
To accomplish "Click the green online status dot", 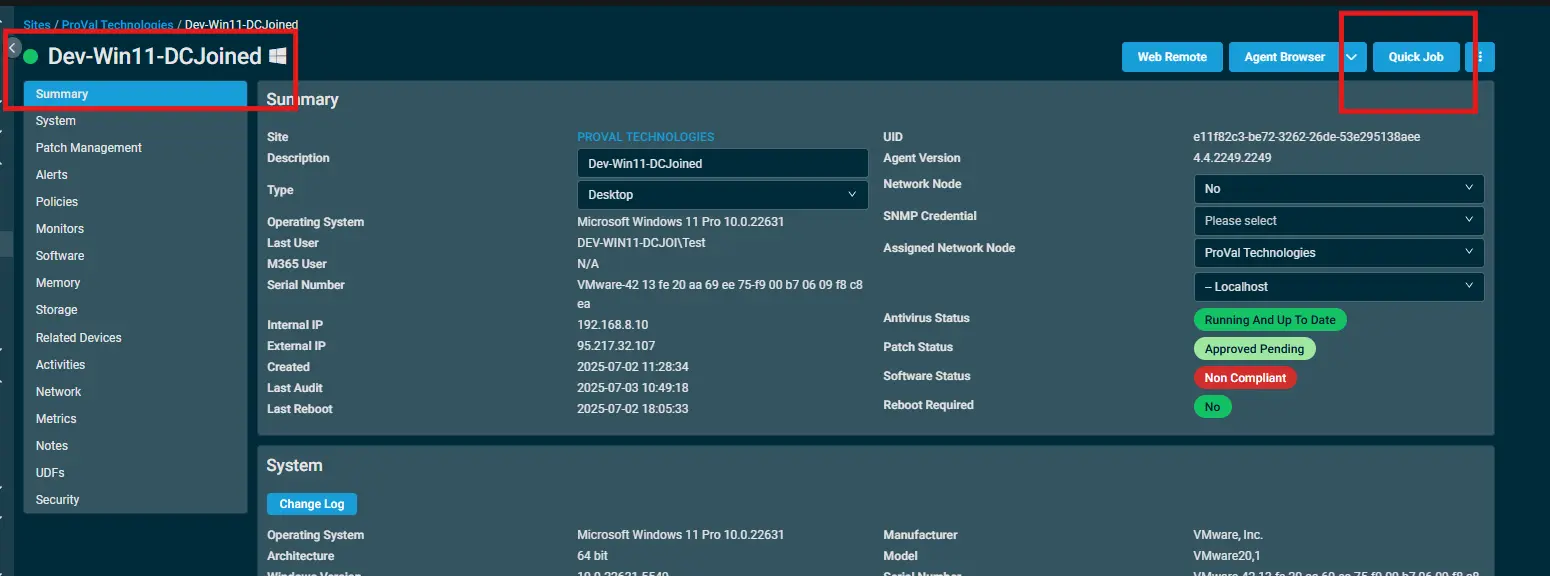I will point(31,57).
